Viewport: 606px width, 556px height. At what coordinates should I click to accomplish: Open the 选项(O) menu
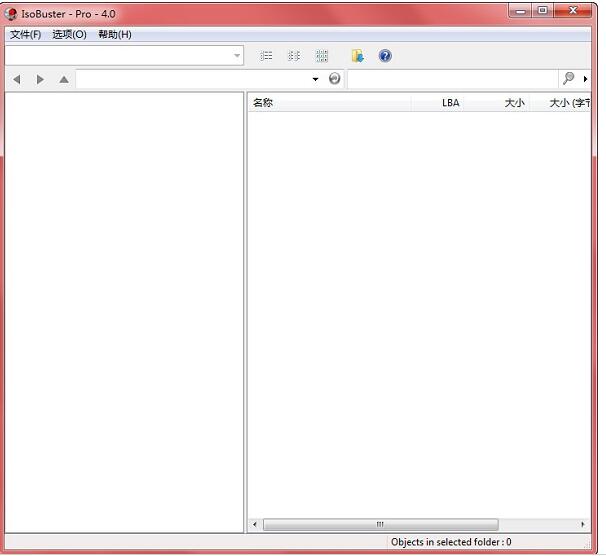[x=70, y=34]
